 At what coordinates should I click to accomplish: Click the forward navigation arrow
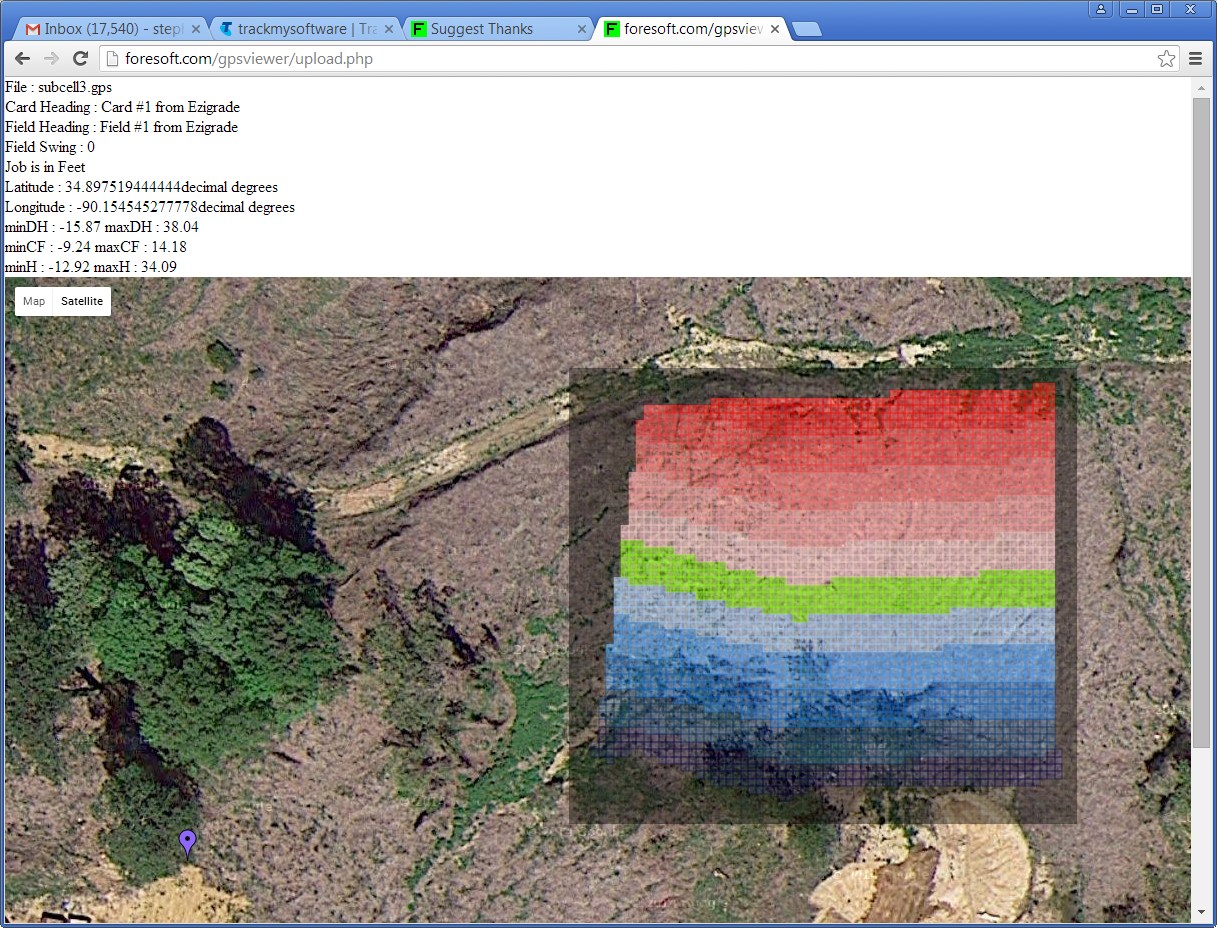pos(52,59)
